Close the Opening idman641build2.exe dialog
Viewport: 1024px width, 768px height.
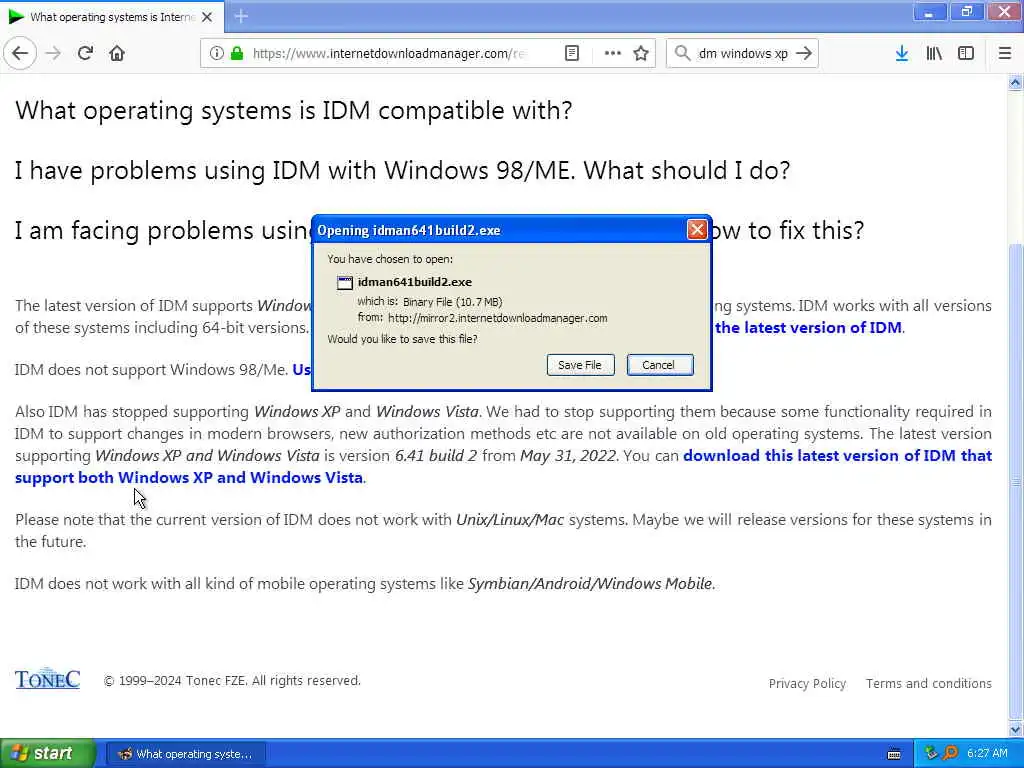(697, 230)
